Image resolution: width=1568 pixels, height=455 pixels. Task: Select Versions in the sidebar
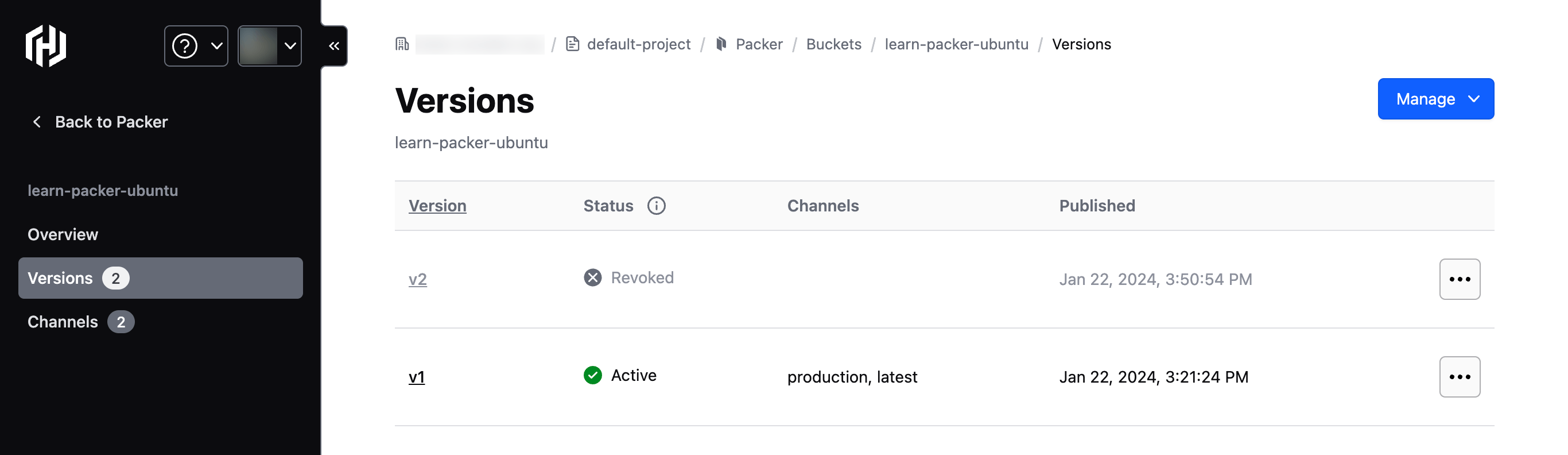(160, 277)
